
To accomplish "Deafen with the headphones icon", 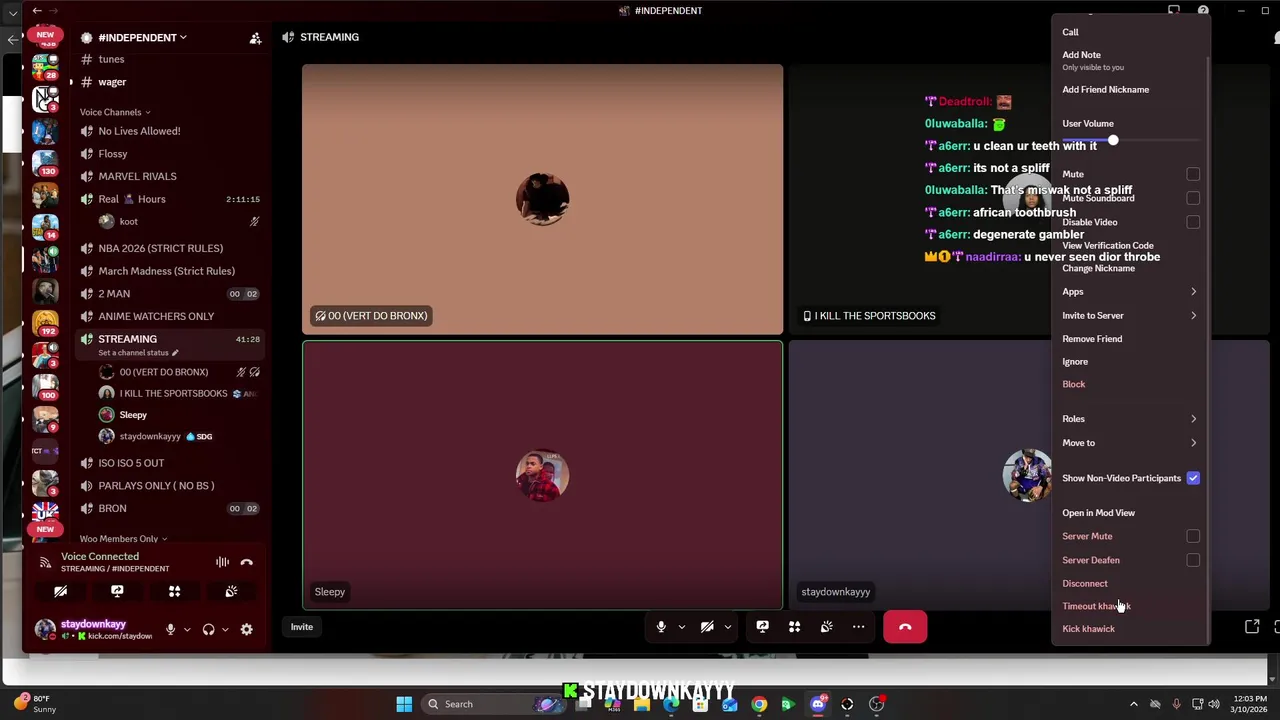I will point(208,629).
